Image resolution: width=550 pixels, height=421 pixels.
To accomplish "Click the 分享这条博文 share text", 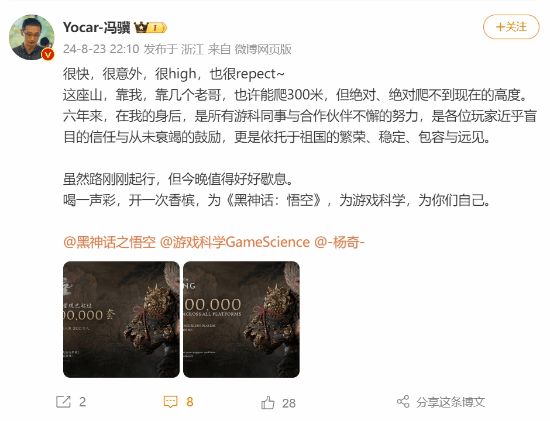I will pyautogui.click(x=450, y=402).
